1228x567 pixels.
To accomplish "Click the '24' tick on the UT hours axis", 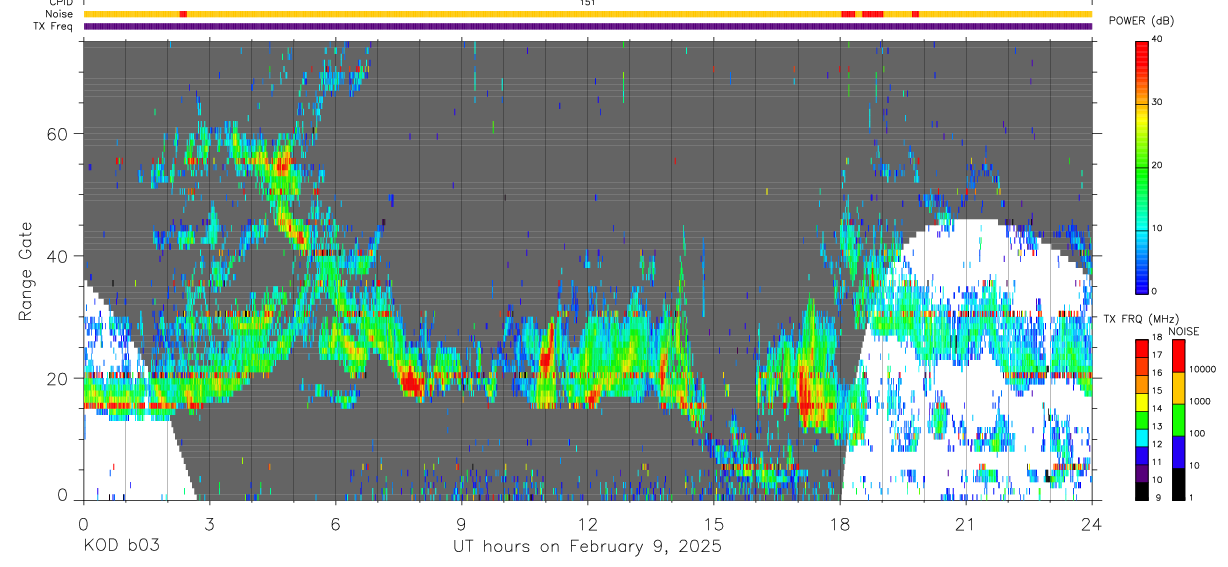I will pyautogui.click(x=1092, y=525).
